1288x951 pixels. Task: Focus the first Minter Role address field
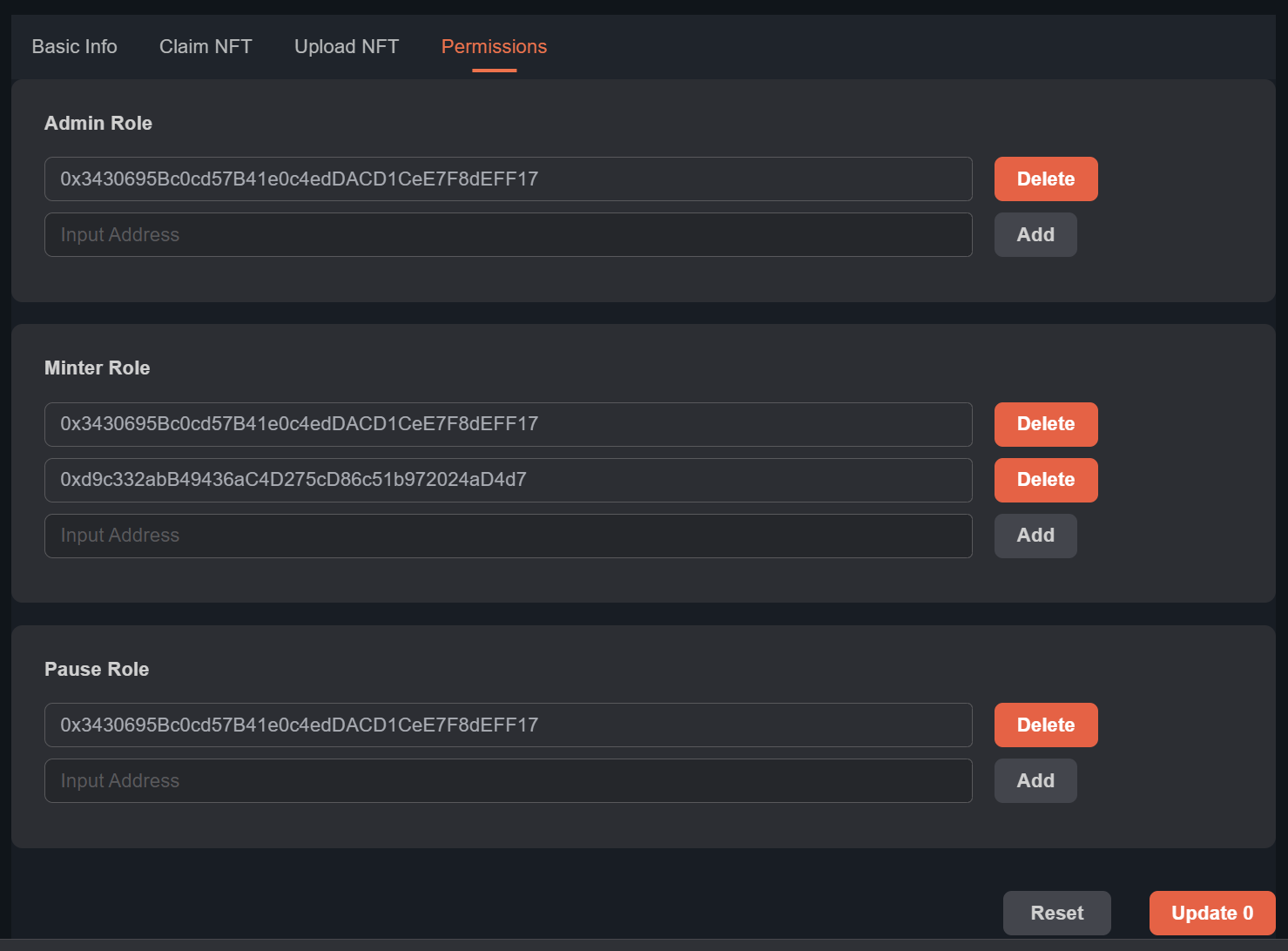(x=508, y=424)
